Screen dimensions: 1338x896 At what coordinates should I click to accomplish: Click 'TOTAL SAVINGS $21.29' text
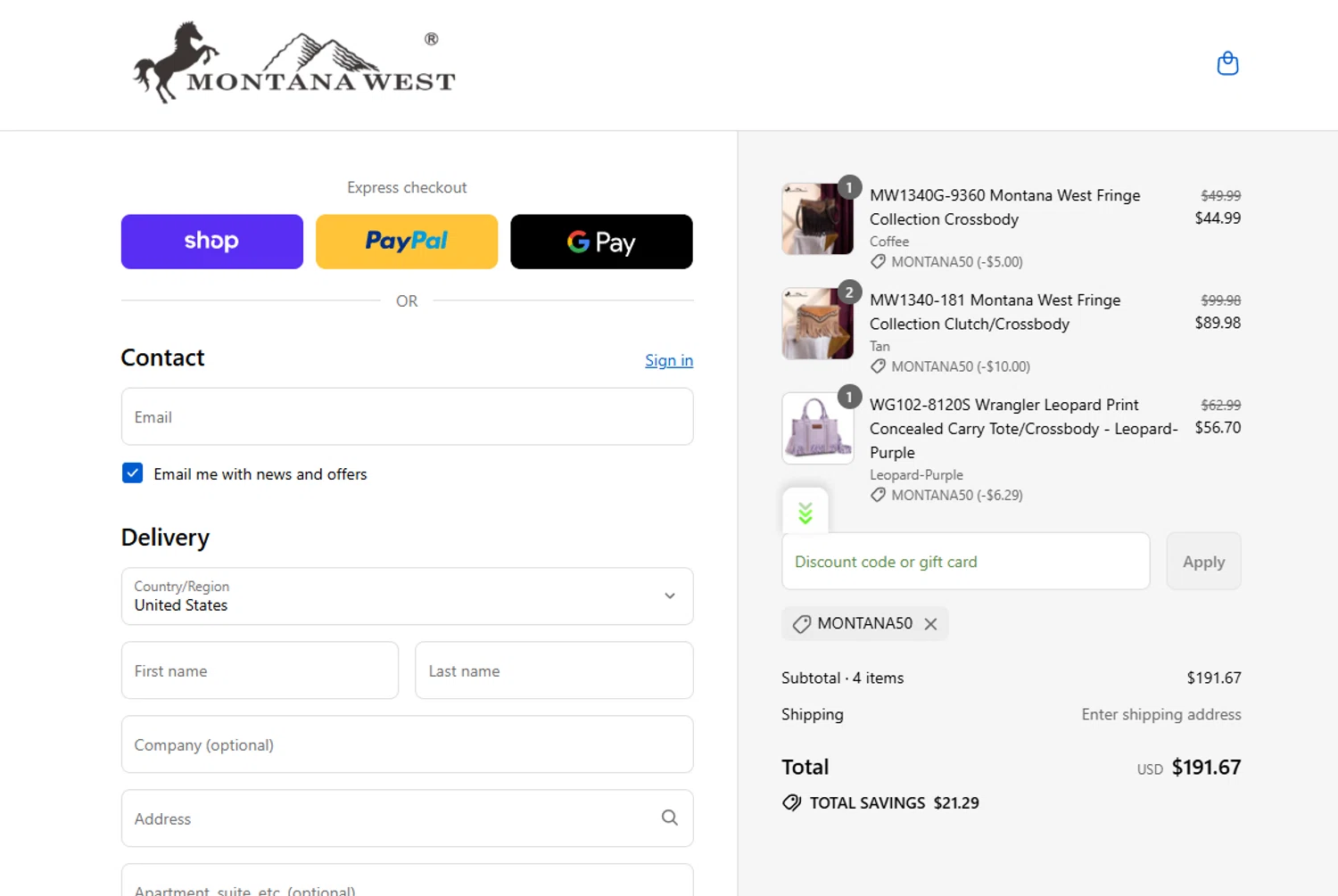tap(894, 803)
